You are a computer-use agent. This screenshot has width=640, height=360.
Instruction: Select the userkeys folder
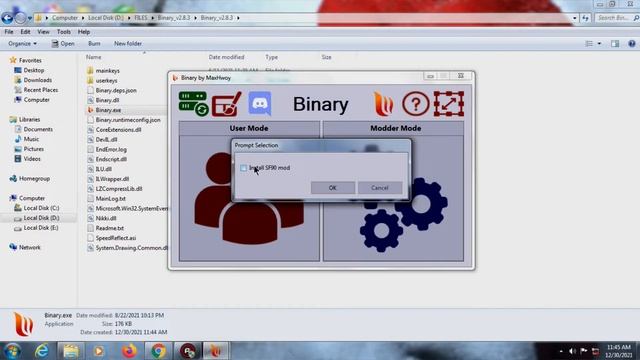tap(106, 80)
